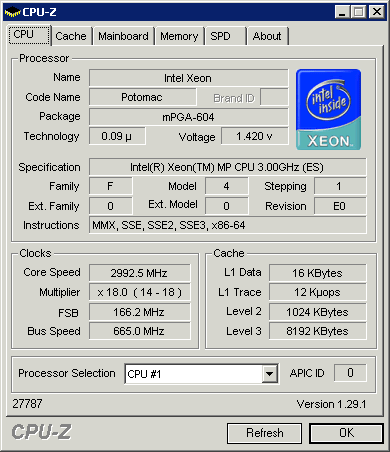This screenshot has height=452, width=390.
Task: Switch to the Mainboard tab
Action: click(123, 36)
